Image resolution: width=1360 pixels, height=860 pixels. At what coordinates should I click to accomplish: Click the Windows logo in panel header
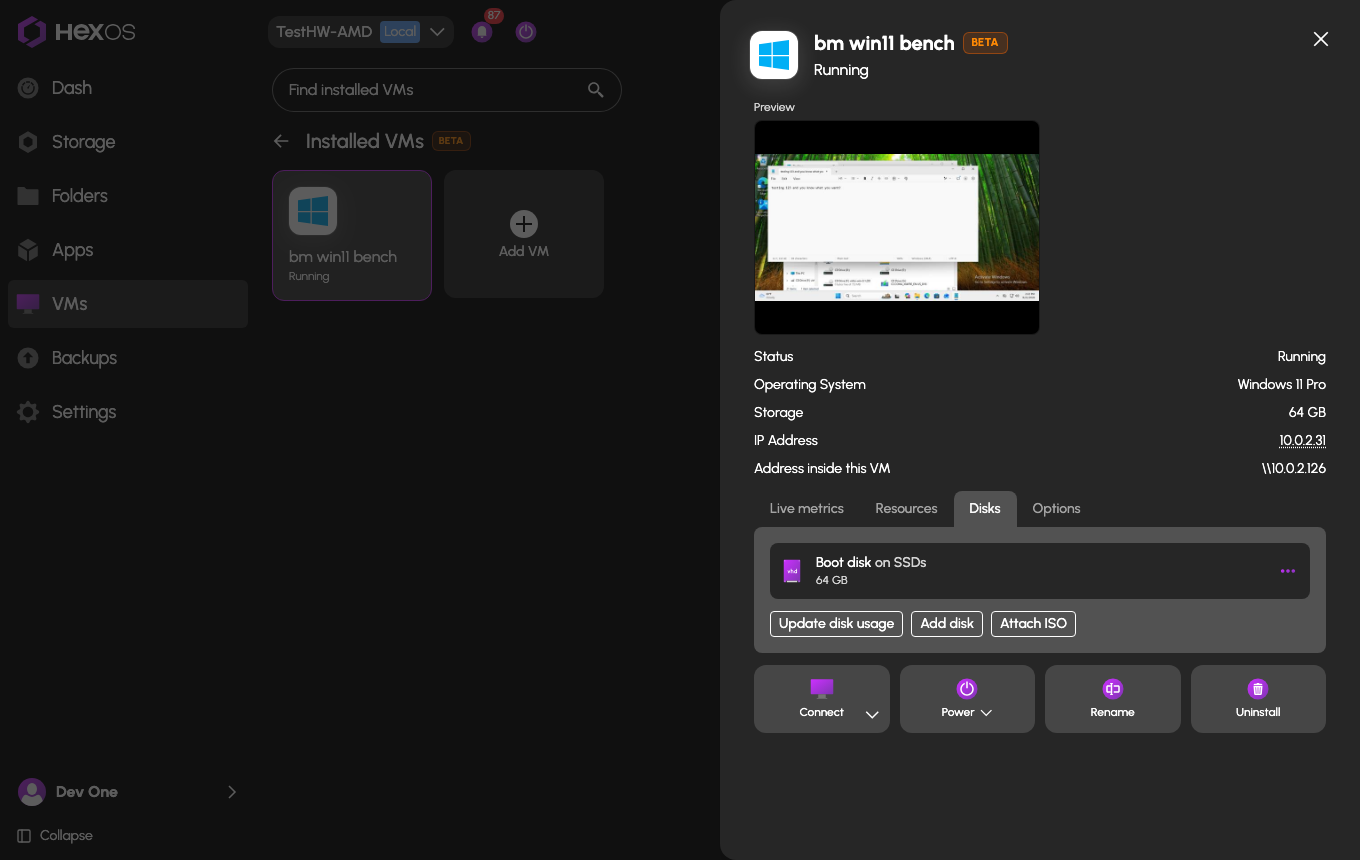[774, 55]
